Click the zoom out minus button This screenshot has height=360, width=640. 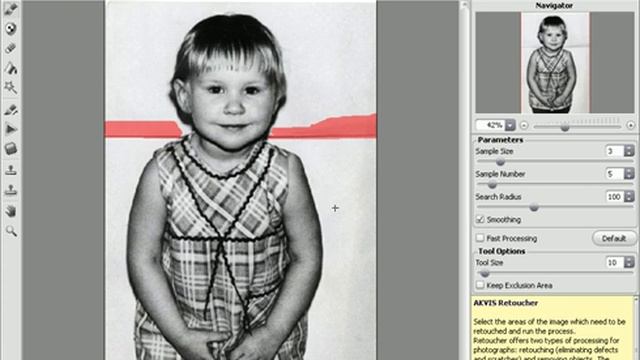[524, 126]
